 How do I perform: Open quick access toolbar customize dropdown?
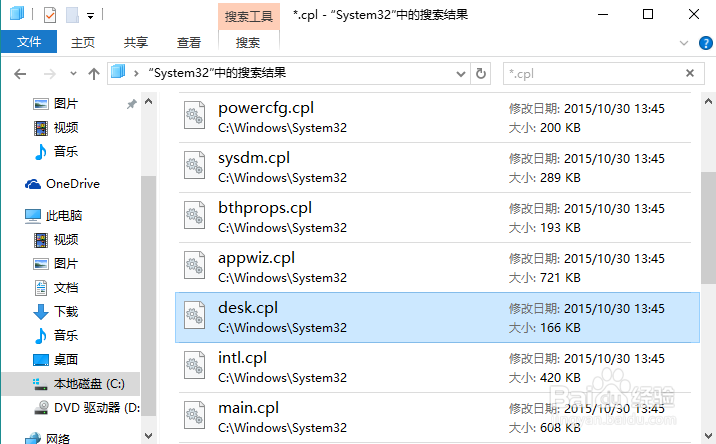(x=90, y=16)
